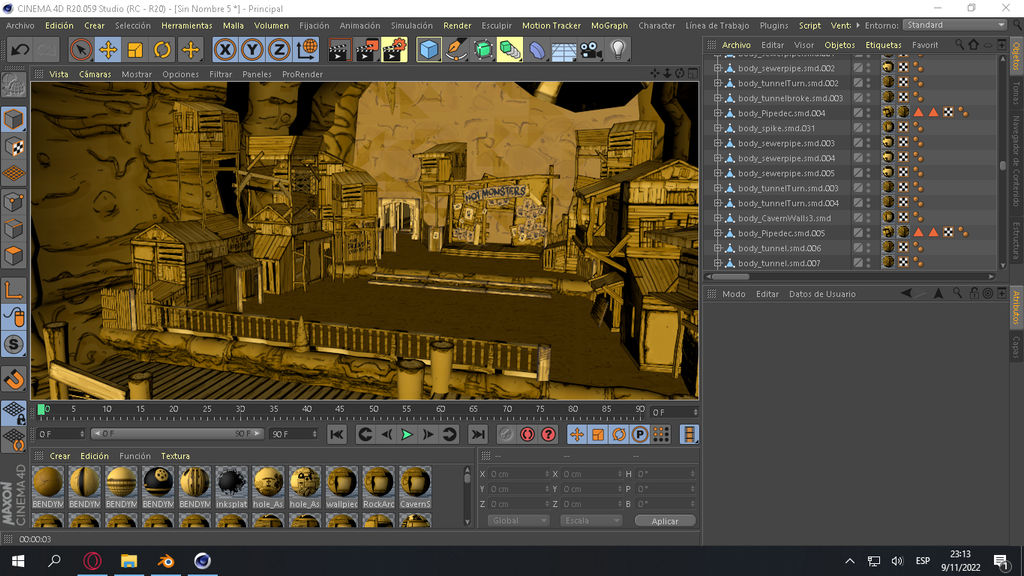
Task: Open File Explorer from the taskbar
Action: pyautogui.click(x=129, y=561)
